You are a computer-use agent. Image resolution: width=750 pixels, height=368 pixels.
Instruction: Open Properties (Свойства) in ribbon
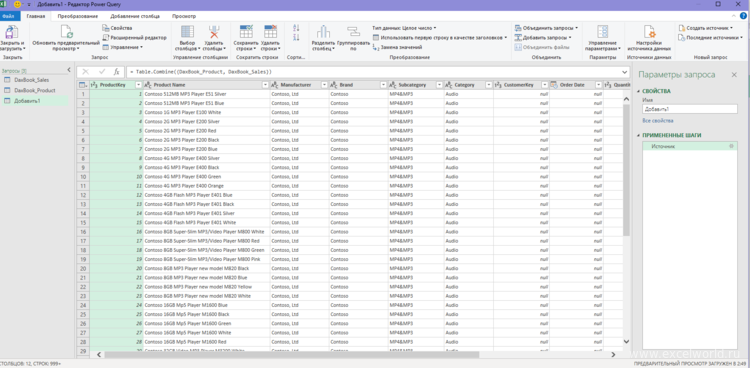[x=117, y=28]
